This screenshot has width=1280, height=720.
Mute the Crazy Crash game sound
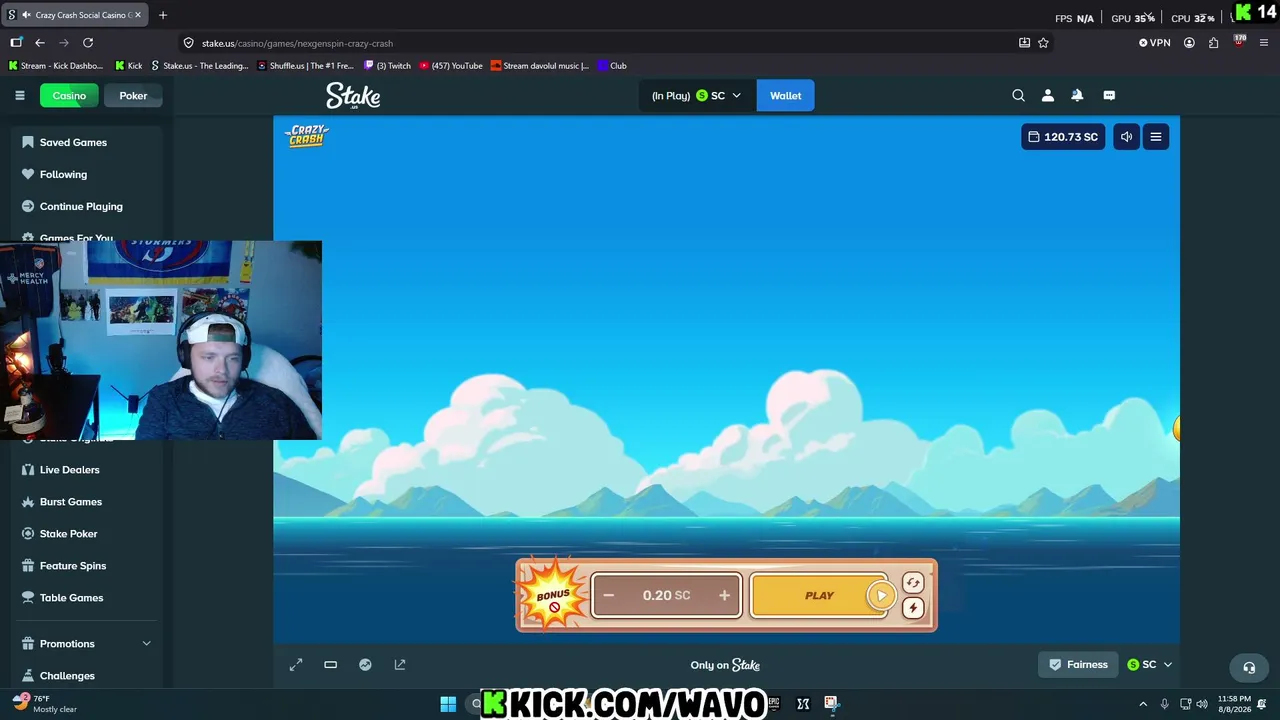[1126, 137]
